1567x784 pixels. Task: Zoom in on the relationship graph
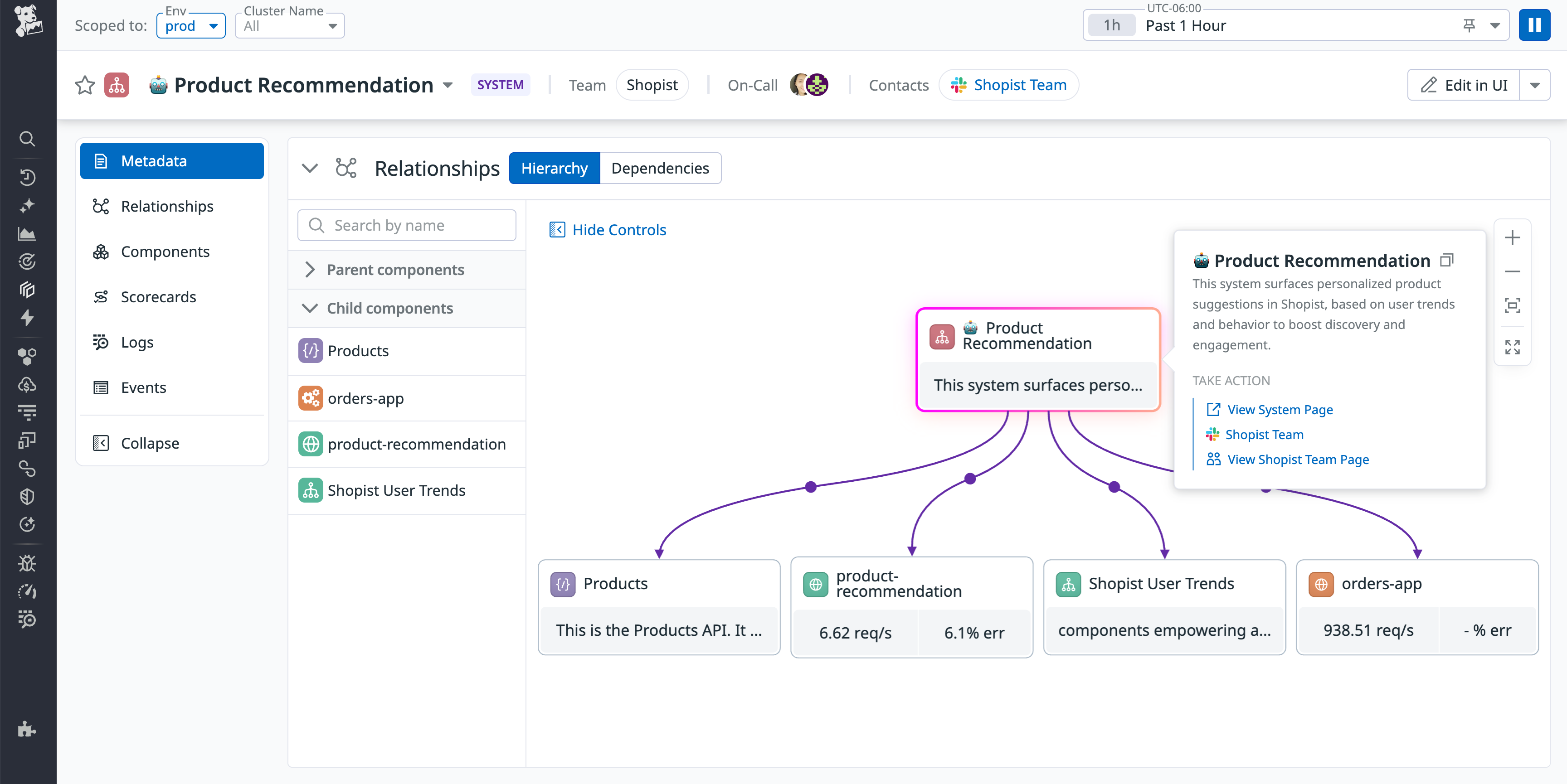click(1513, 237)
